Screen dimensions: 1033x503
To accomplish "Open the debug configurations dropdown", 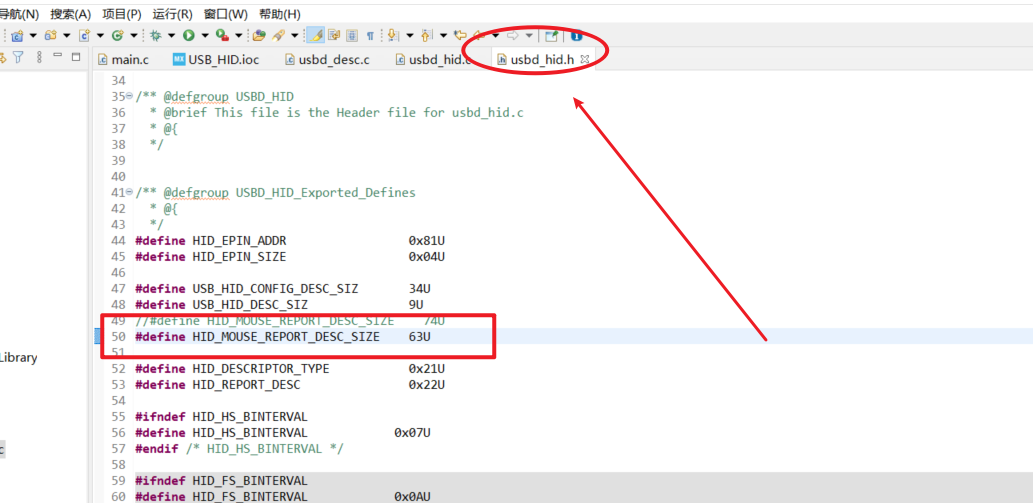I will tap(171, 36).
